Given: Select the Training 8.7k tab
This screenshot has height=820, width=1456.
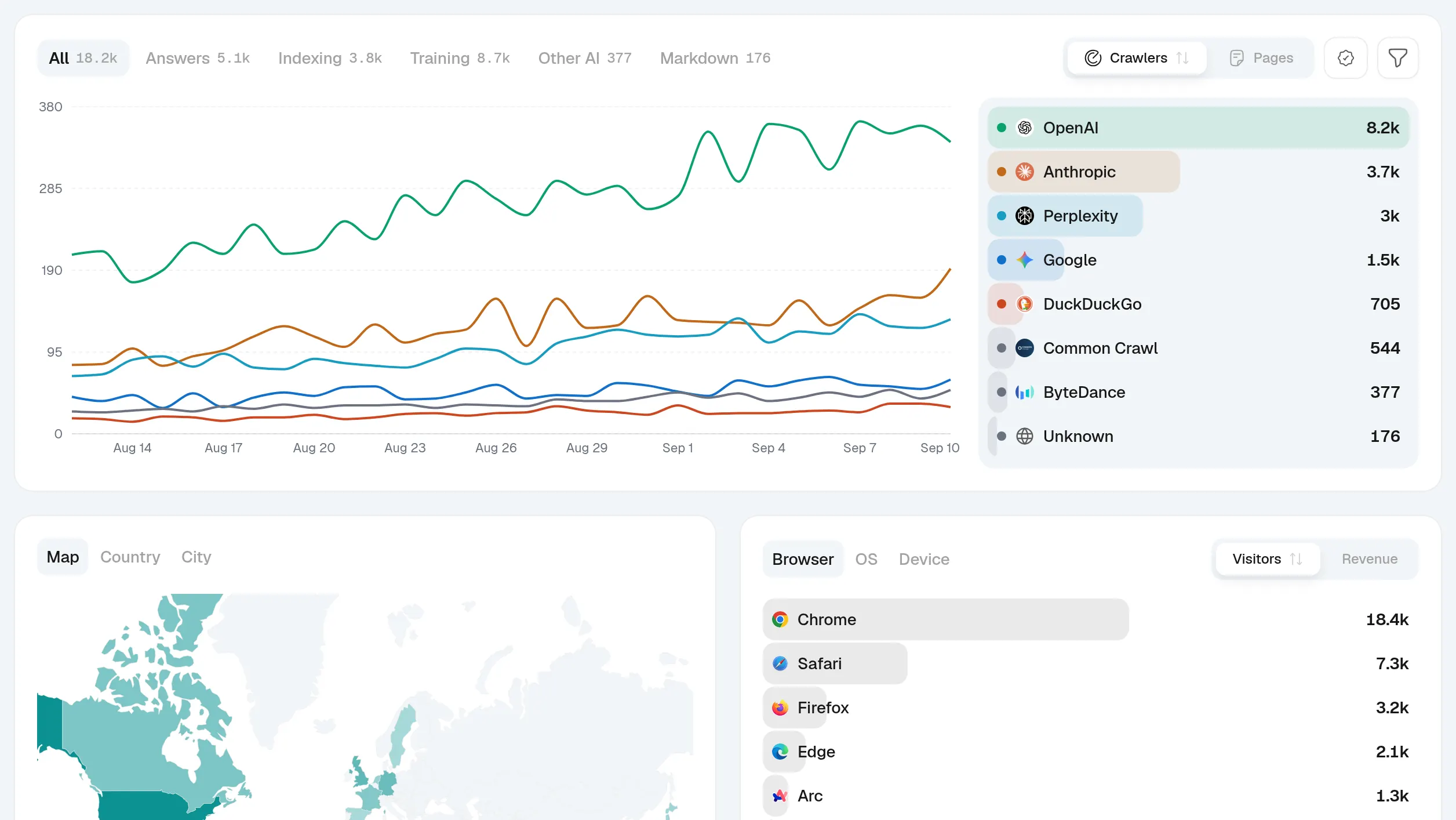Looking at the screenshot, I should [x=460, y=58].
